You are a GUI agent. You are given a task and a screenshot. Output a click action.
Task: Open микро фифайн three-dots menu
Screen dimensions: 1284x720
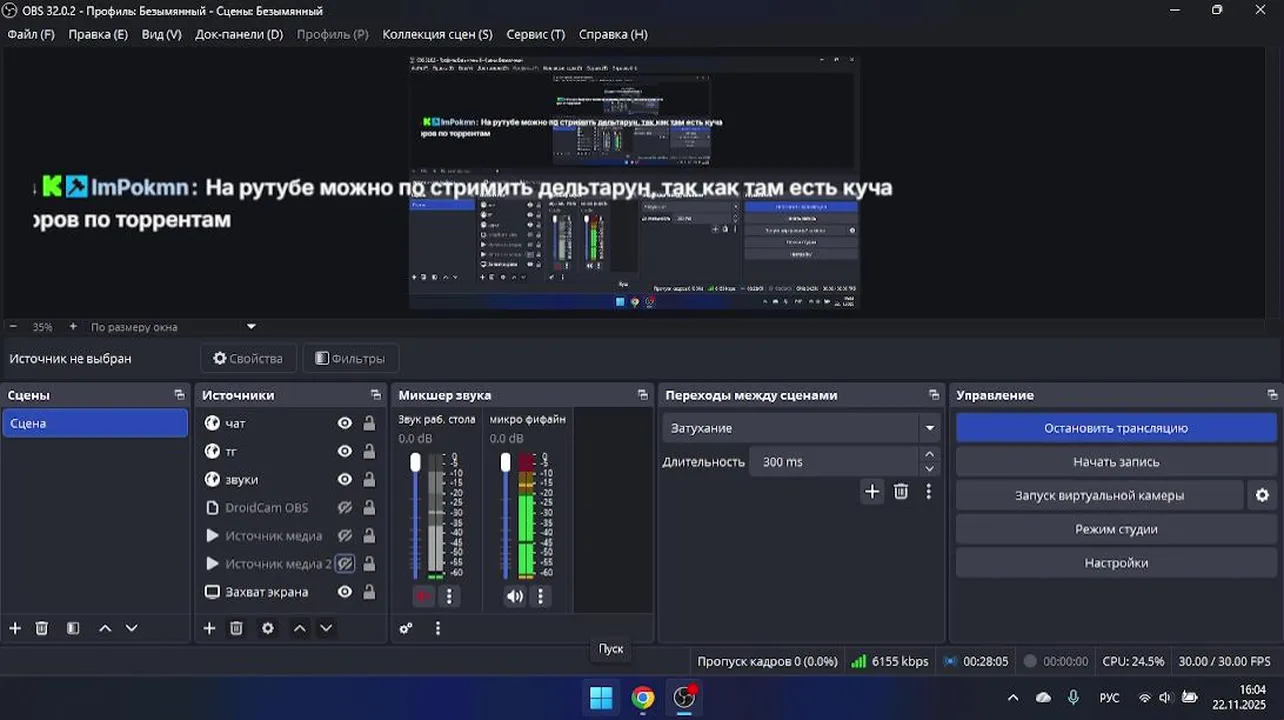540,596
